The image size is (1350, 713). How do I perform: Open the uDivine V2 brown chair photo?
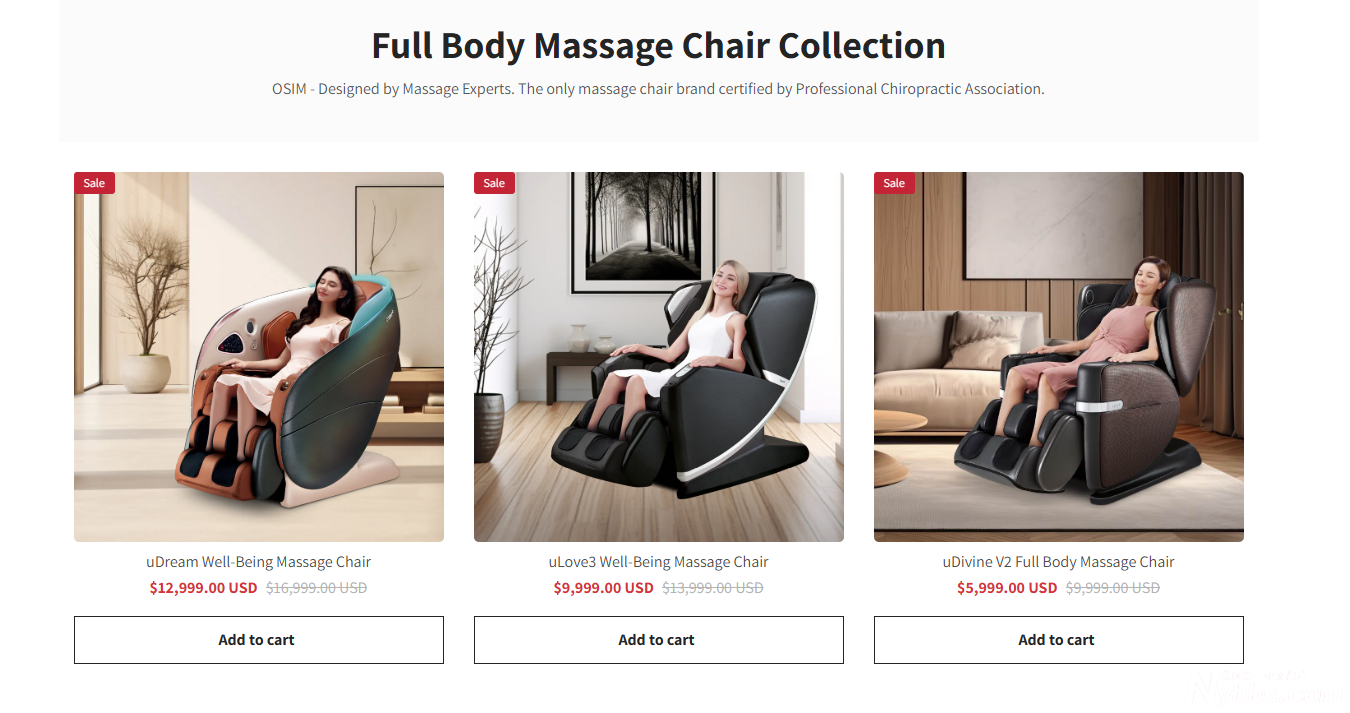[x=1059, y=357]
